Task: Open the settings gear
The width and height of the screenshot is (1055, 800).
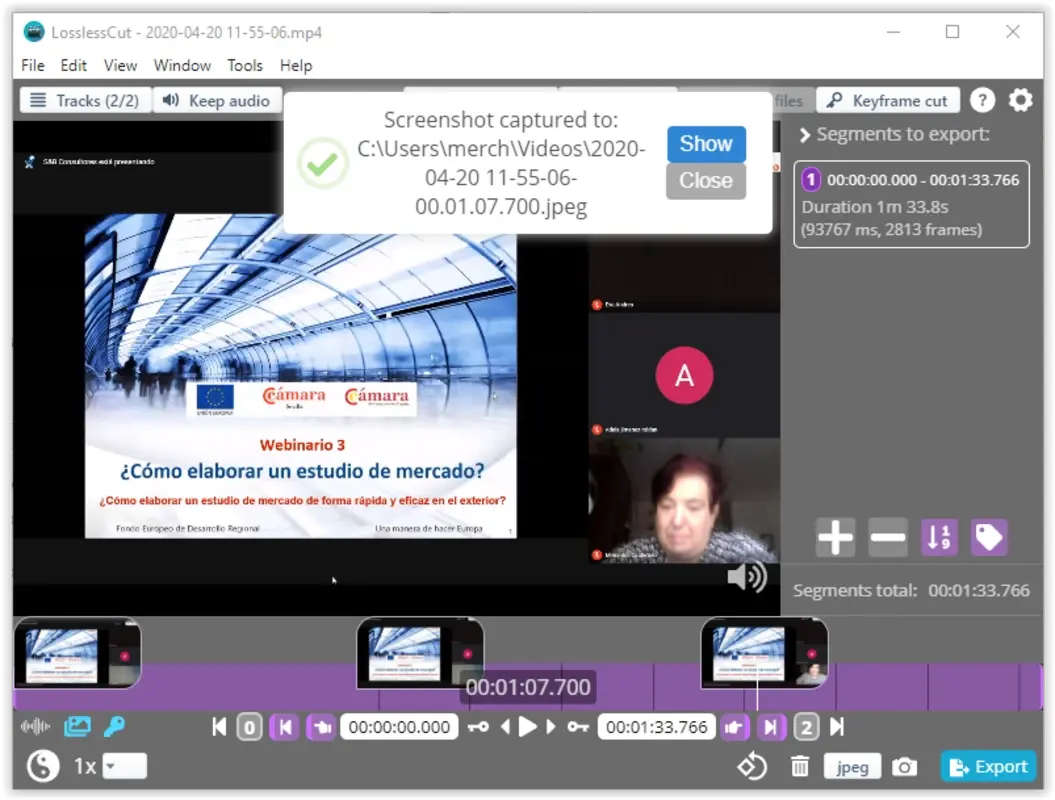Action: pyautogui.click(x=1020, y=100)
